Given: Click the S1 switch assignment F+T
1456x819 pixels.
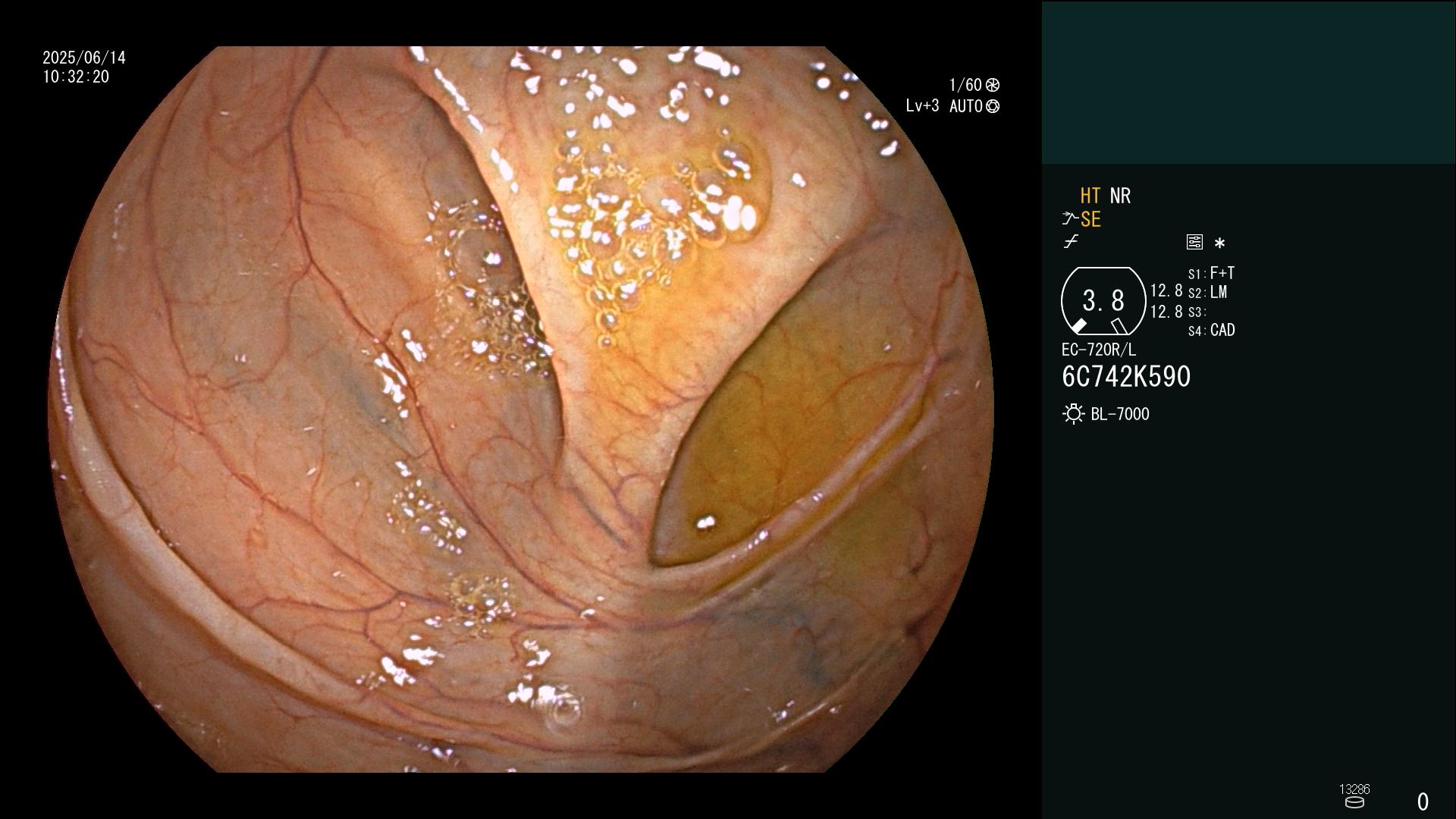Looking at the screenshot, I should pos(1212,273).
